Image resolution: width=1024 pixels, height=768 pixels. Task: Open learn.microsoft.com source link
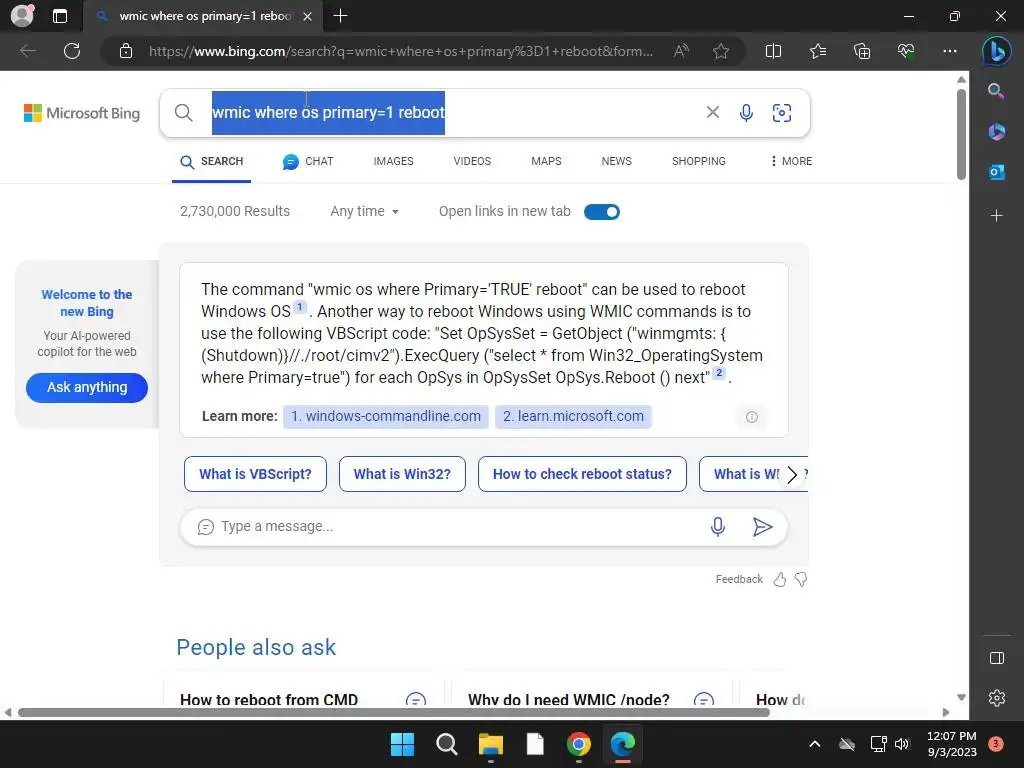click(x=573, y=416)
